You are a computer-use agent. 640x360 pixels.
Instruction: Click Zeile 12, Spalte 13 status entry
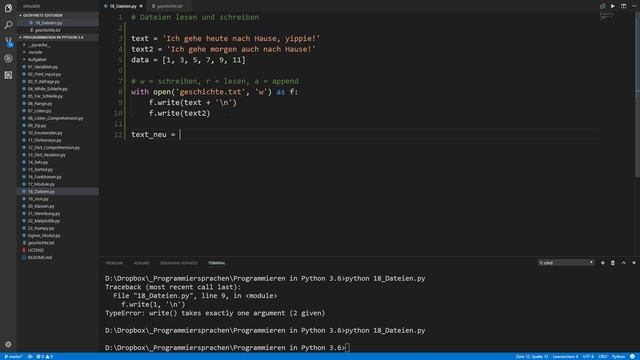pos(531,356)
